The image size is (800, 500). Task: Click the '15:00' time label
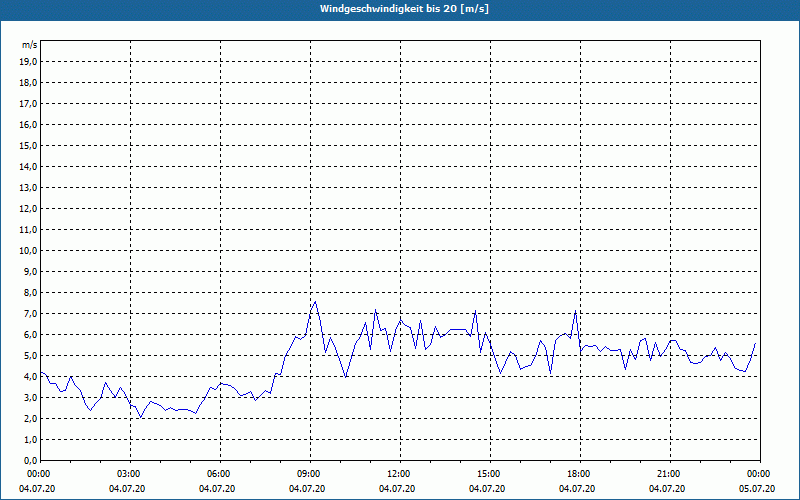[x=490, y=474]
